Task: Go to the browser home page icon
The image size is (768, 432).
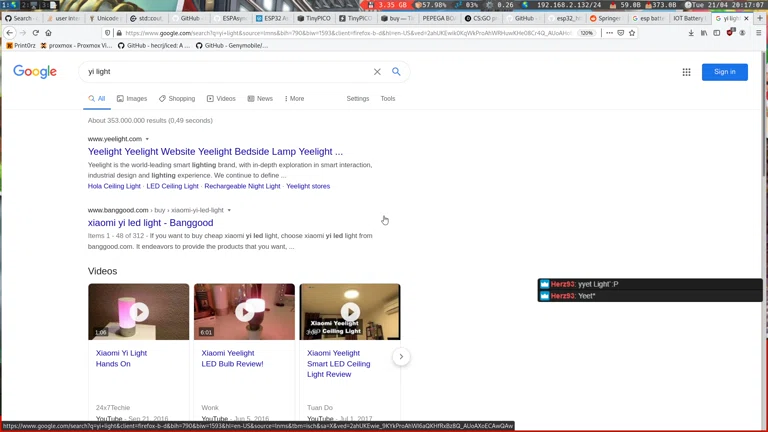Action: click(x=48, y=33)
